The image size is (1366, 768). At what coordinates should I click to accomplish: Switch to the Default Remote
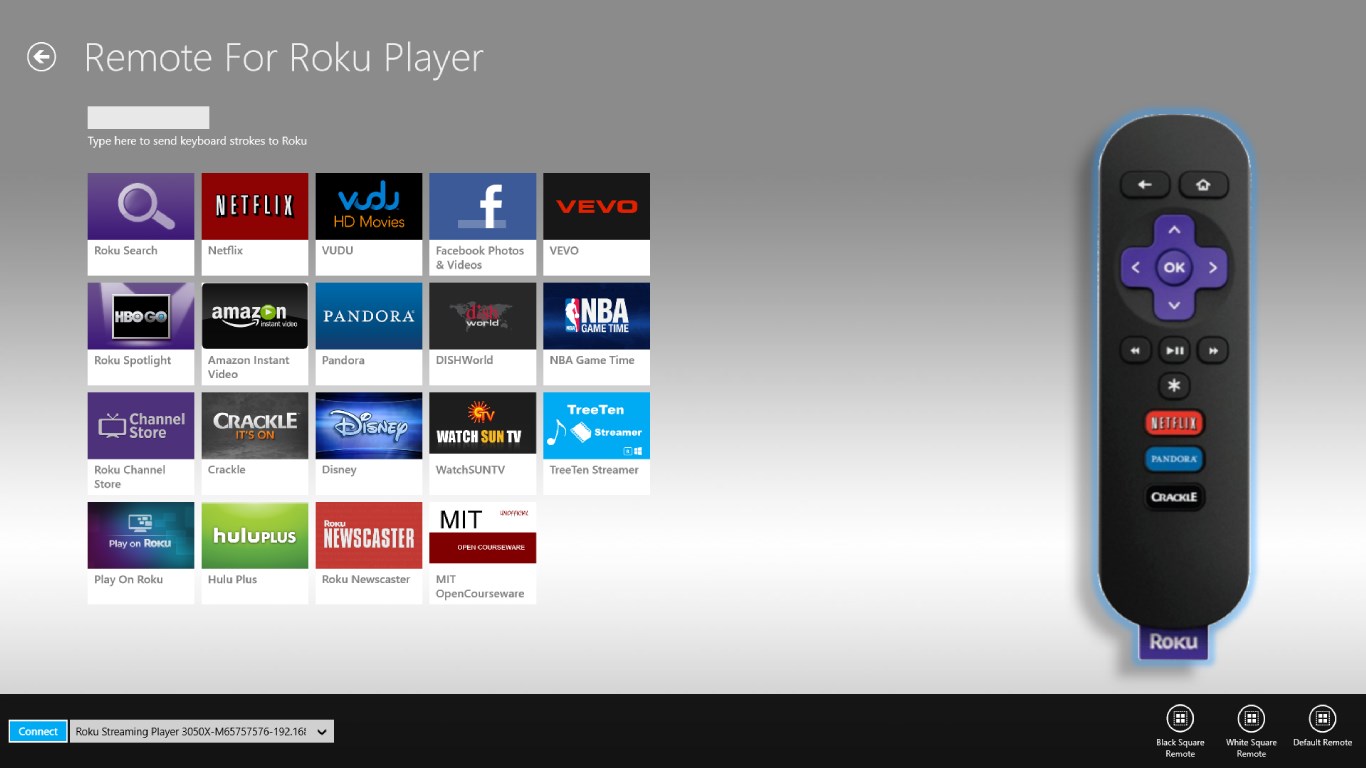pyautogui.click(x=1322, y=727)
